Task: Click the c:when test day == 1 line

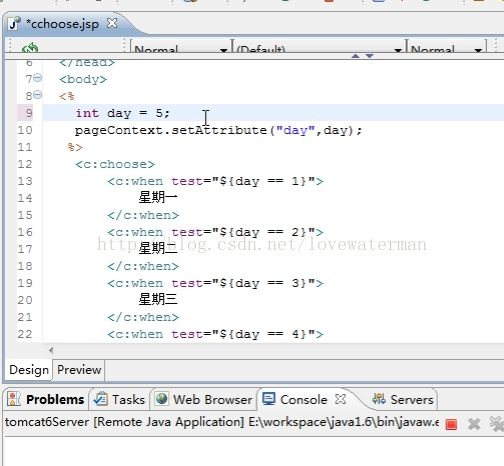Action: [215, 181]
